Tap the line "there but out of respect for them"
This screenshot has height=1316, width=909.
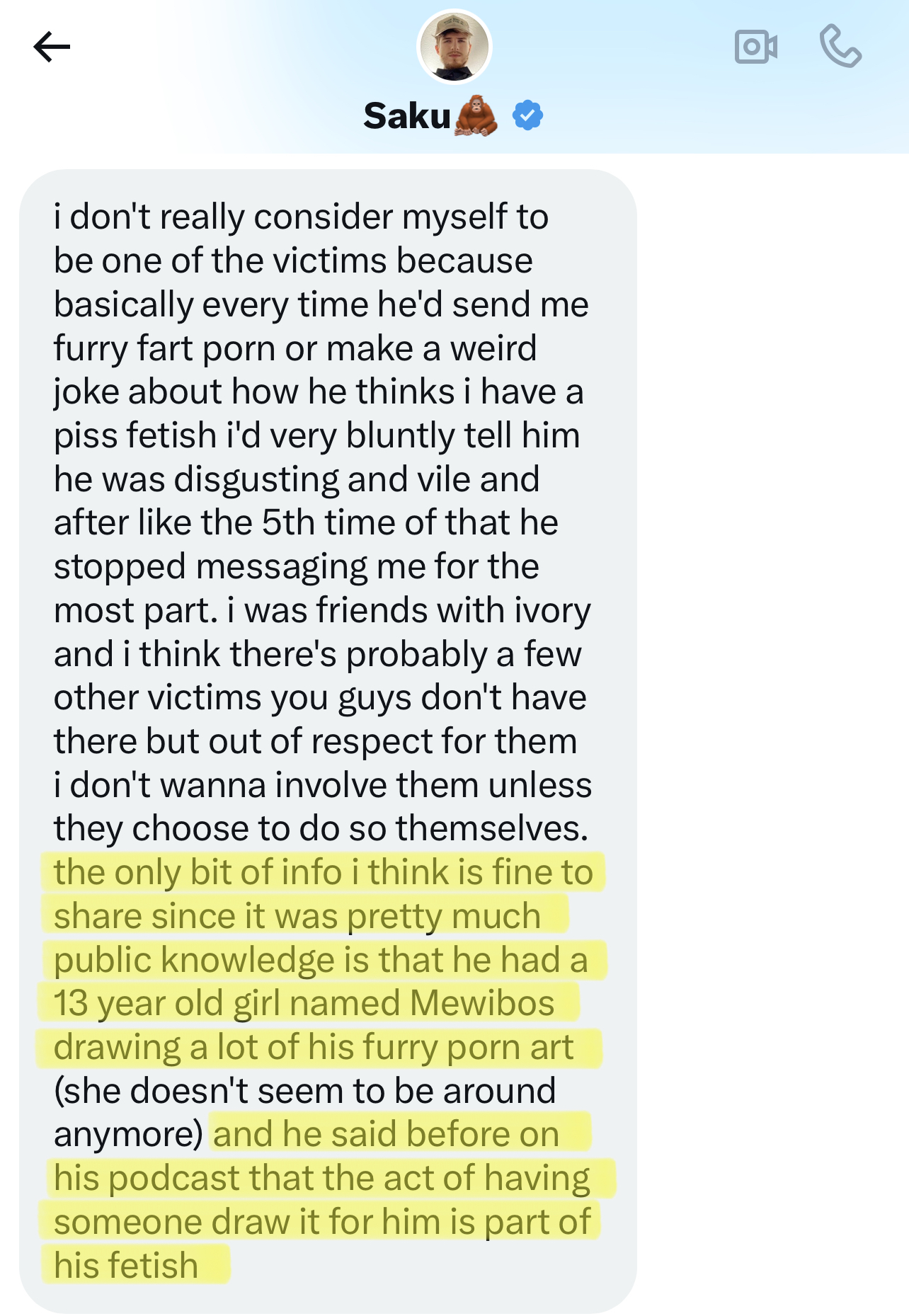click(x=315, y=741)
